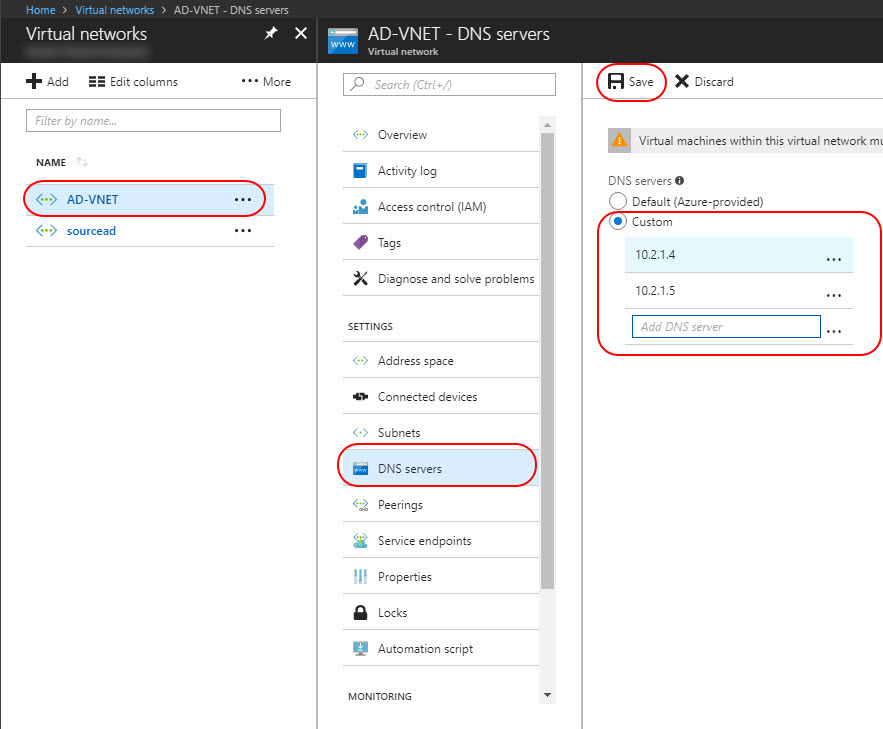Click the Home breadcrumb link
Viewport: 883px width, 729px height.
pos(41,10)
